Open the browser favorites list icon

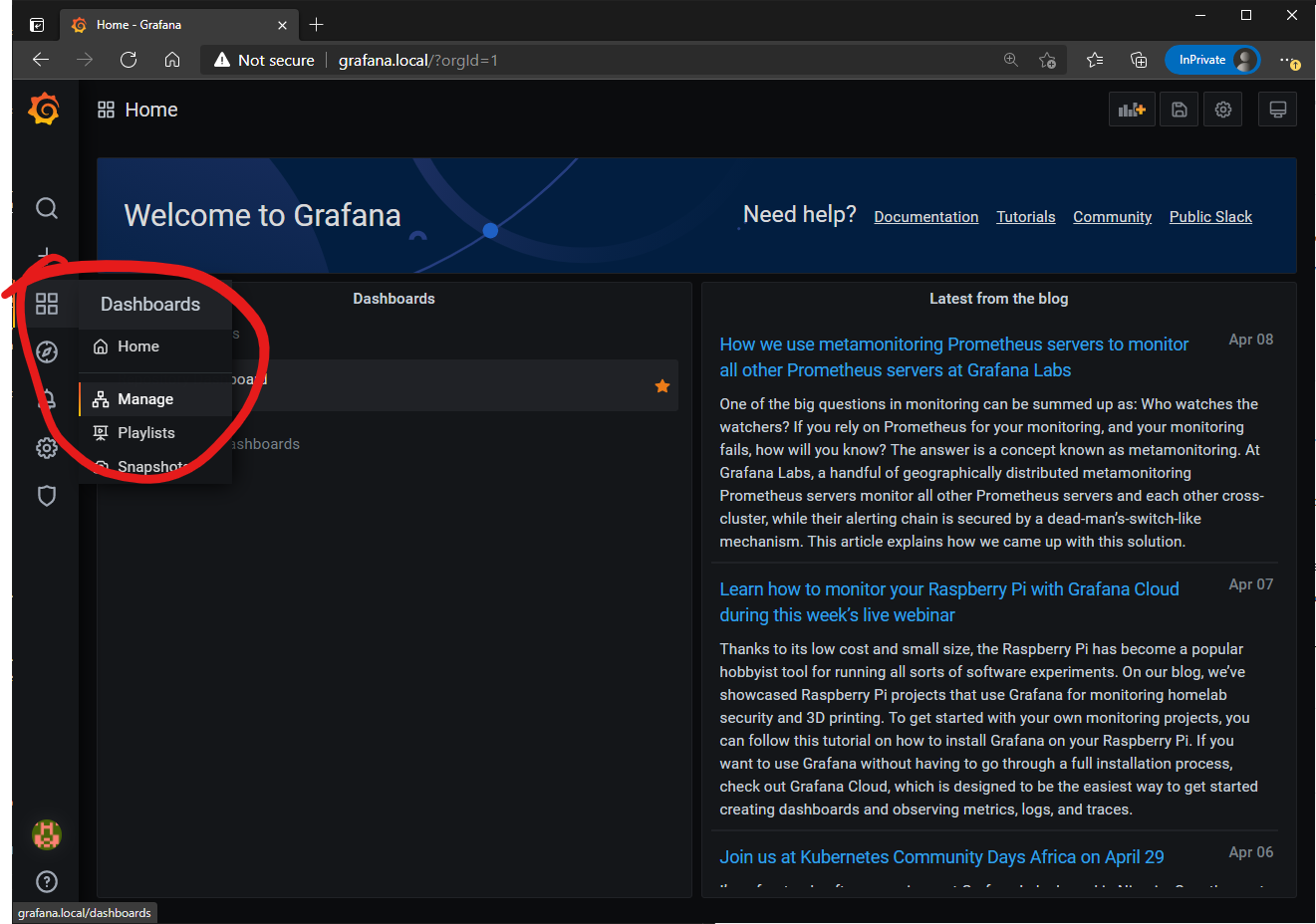click(1095, 60)
